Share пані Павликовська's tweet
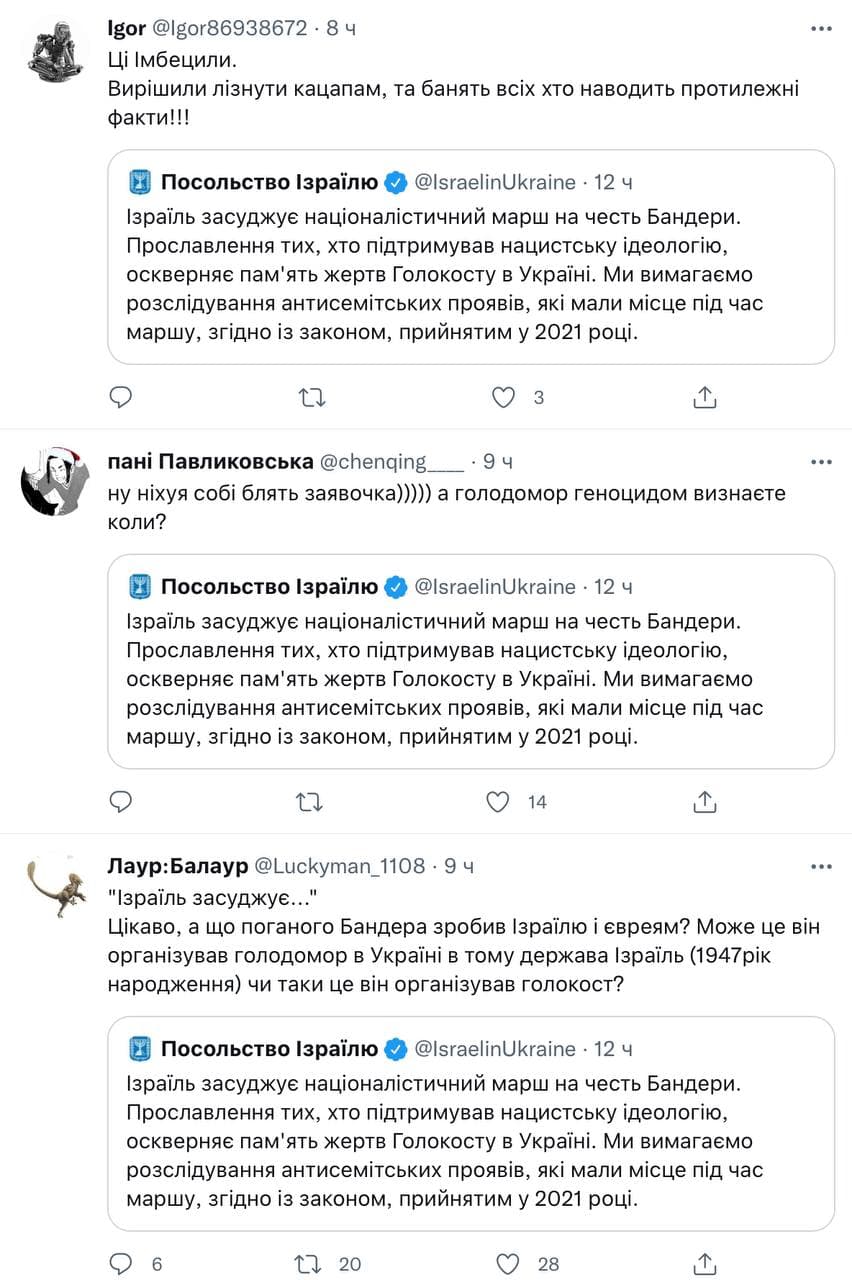The width and height of the screenshot is (852, 1280). pos(705,801)
